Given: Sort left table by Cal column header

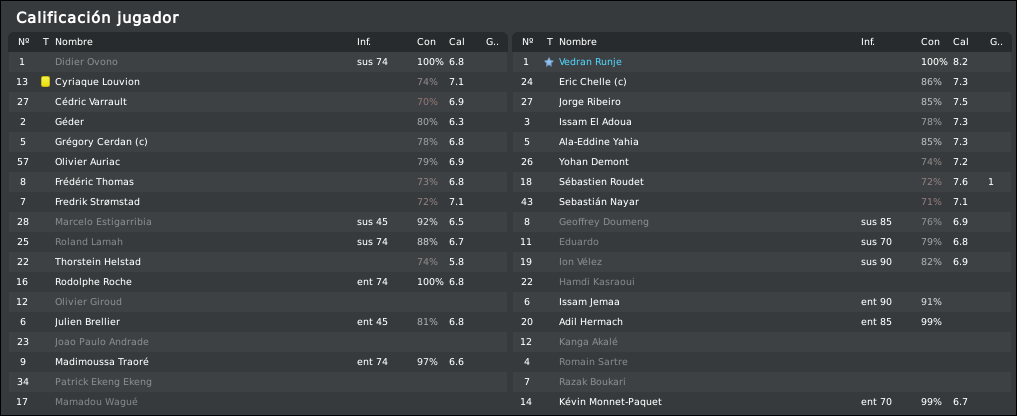Looking at the screenshot, I should [x=457, y=42].
